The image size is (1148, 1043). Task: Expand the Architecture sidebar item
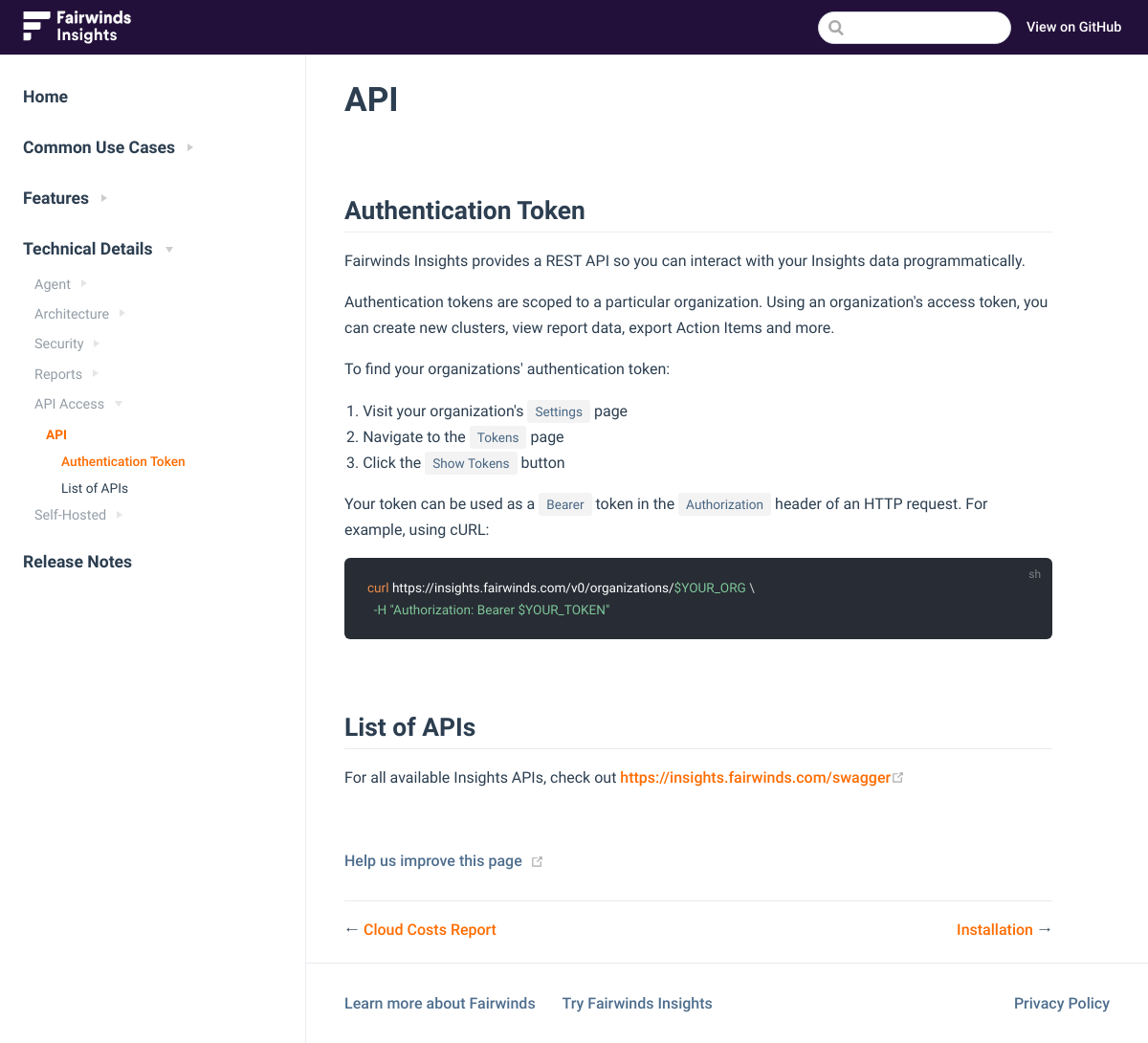pyautogui.click(x=122, y=314)
